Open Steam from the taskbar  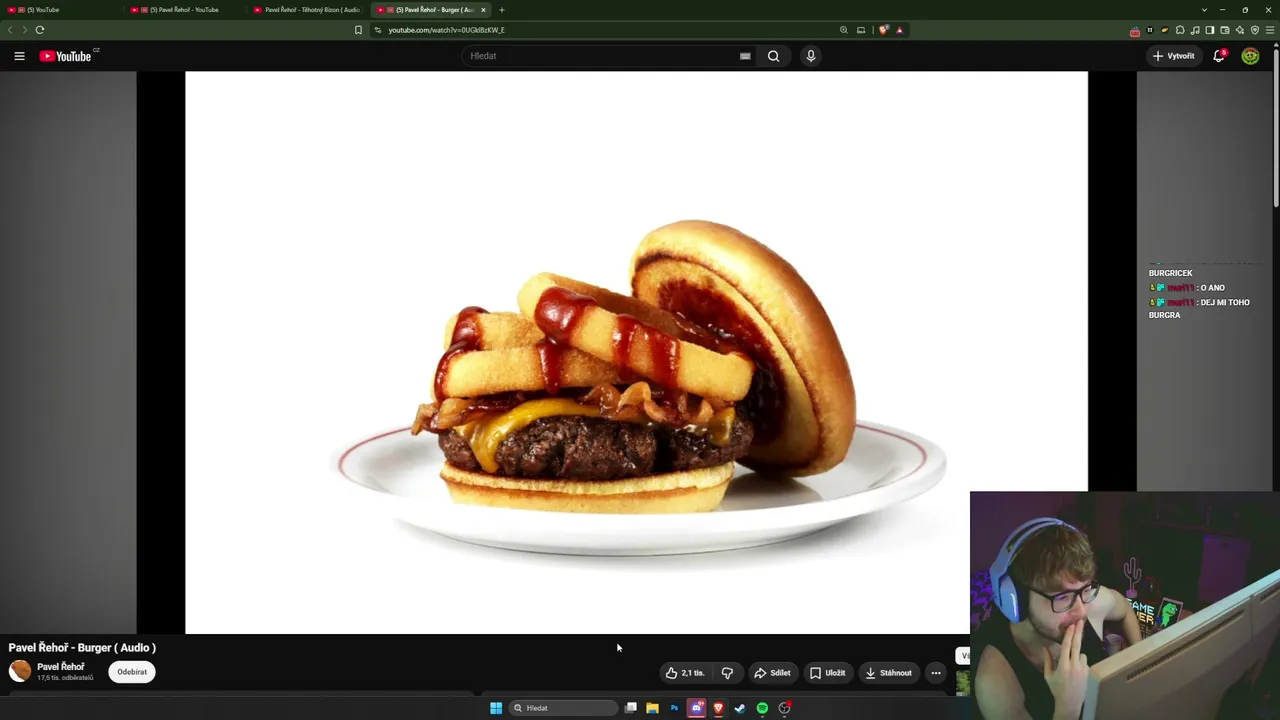[740, 708]
